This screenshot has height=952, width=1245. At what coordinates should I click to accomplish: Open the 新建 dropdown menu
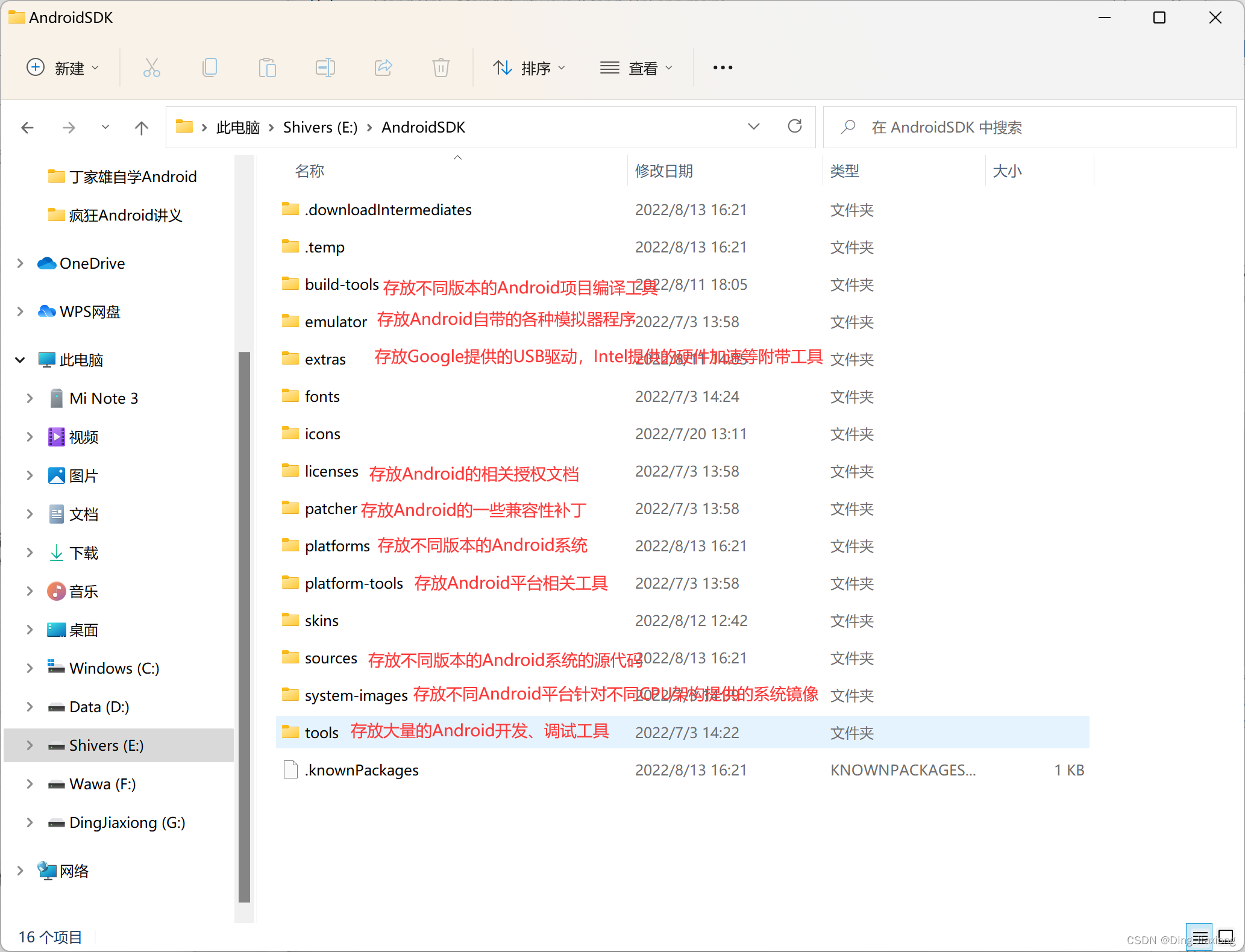(x=62, y=67)
